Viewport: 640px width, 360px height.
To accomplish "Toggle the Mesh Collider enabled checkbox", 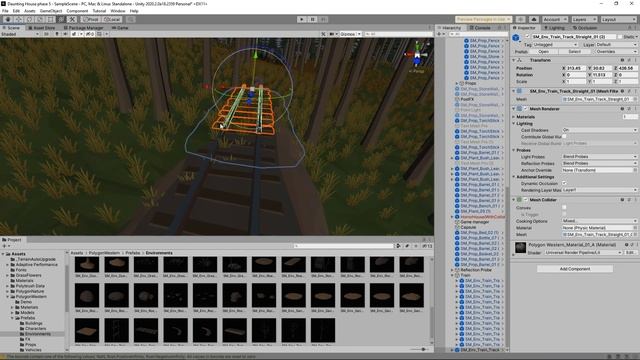I will (x=526, y=200).
